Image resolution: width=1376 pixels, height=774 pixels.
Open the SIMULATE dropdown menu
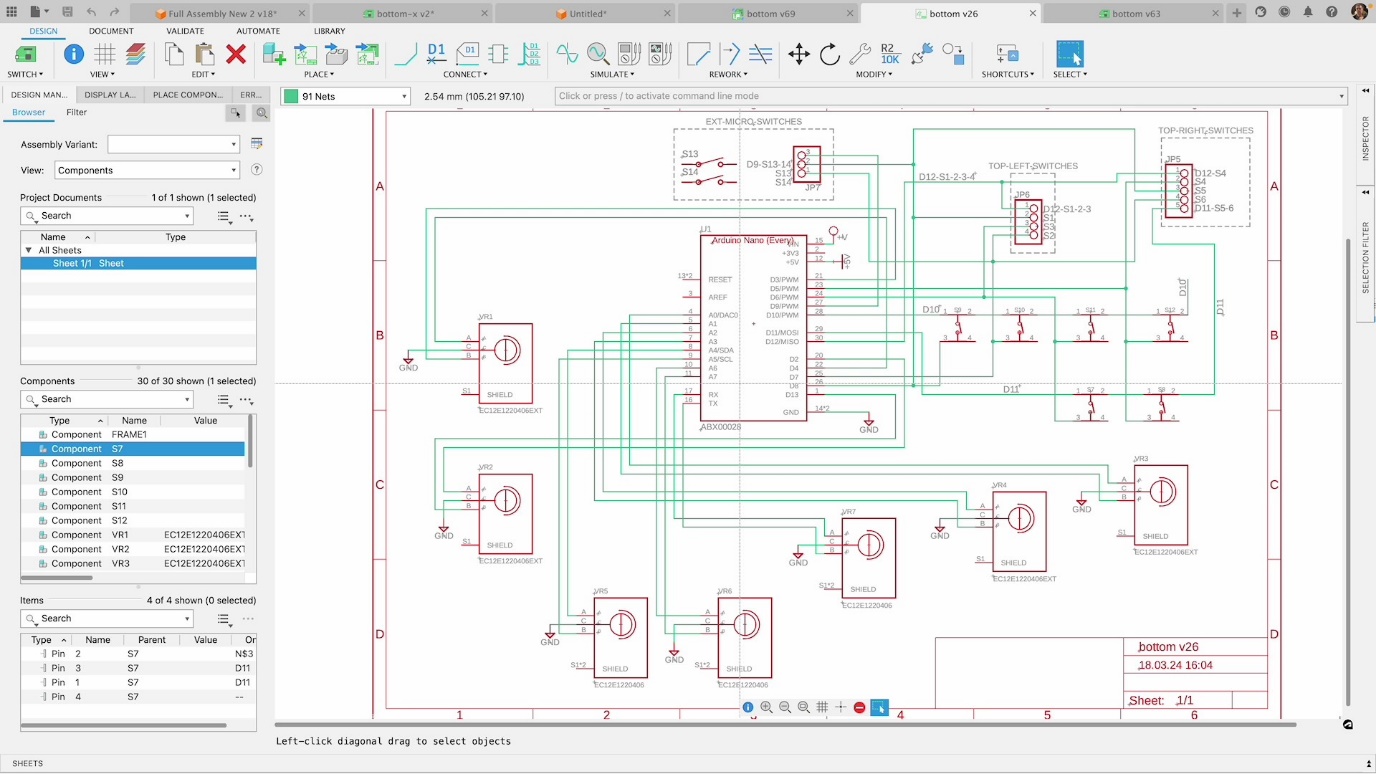tap(612, 74)
